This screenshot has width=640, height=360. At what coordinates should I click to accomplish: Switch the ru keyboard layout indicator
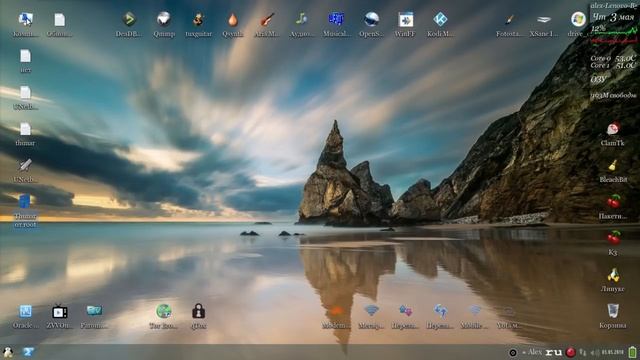click(x=553, y=352)
